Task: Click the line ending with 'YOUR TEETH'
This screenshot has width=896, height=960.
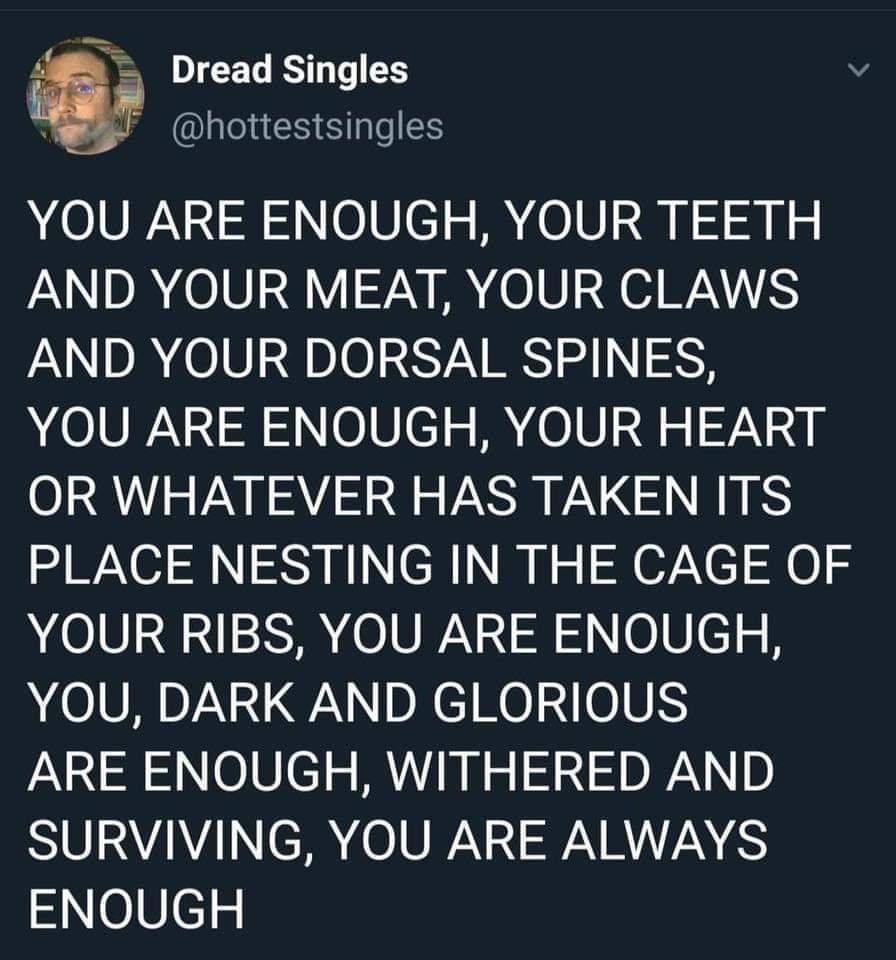Action: 427,222
